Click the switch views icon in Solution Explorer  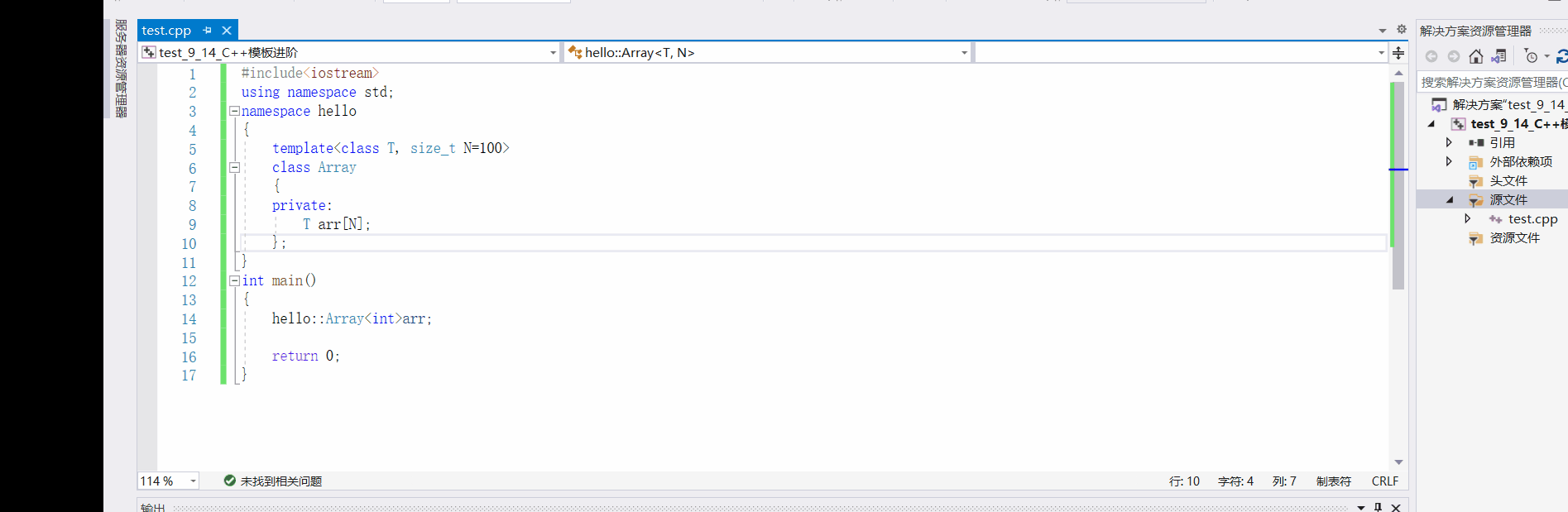tap(1498, 56)
